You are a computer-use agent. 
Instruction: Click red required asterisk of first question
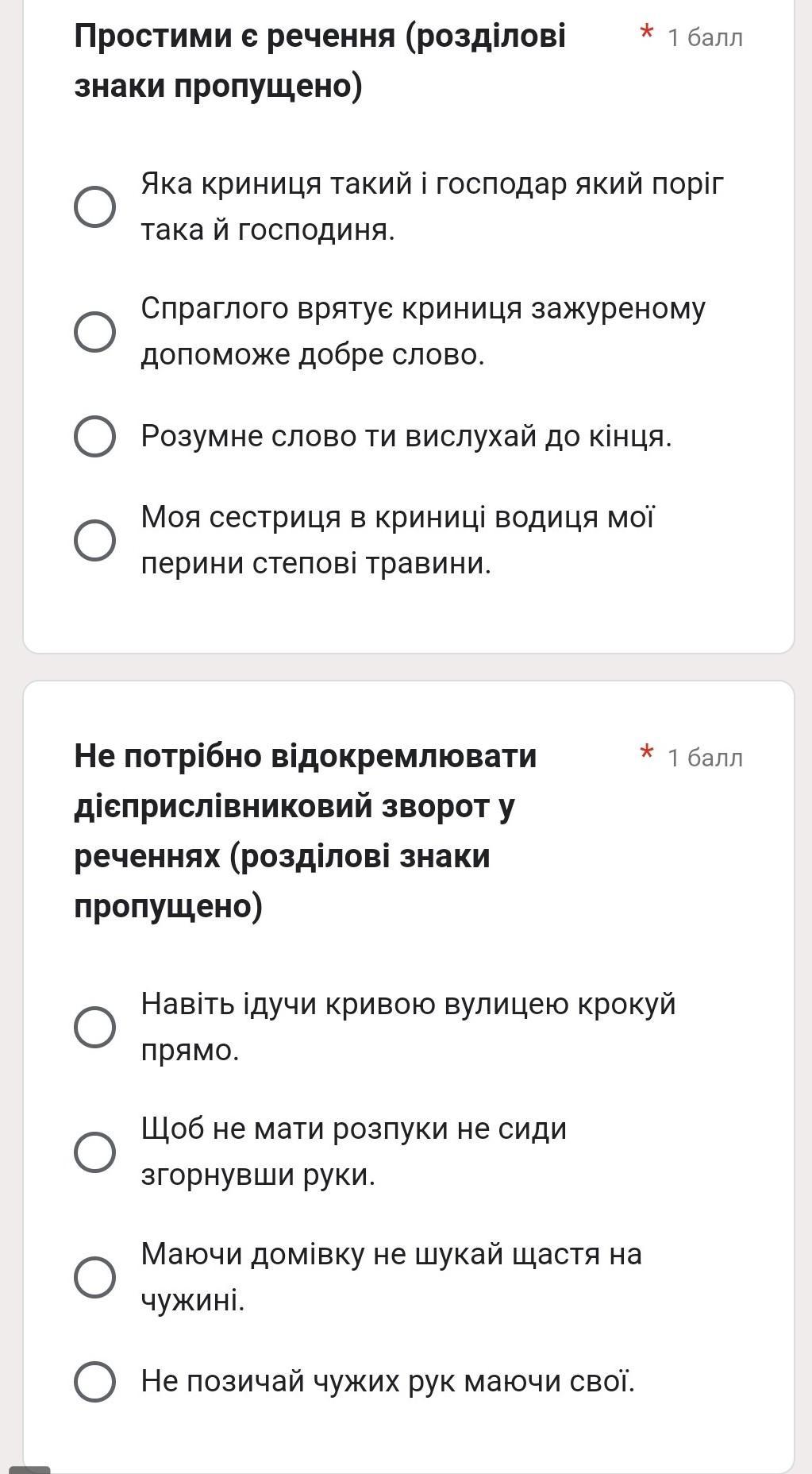click(x=647, y=34)
